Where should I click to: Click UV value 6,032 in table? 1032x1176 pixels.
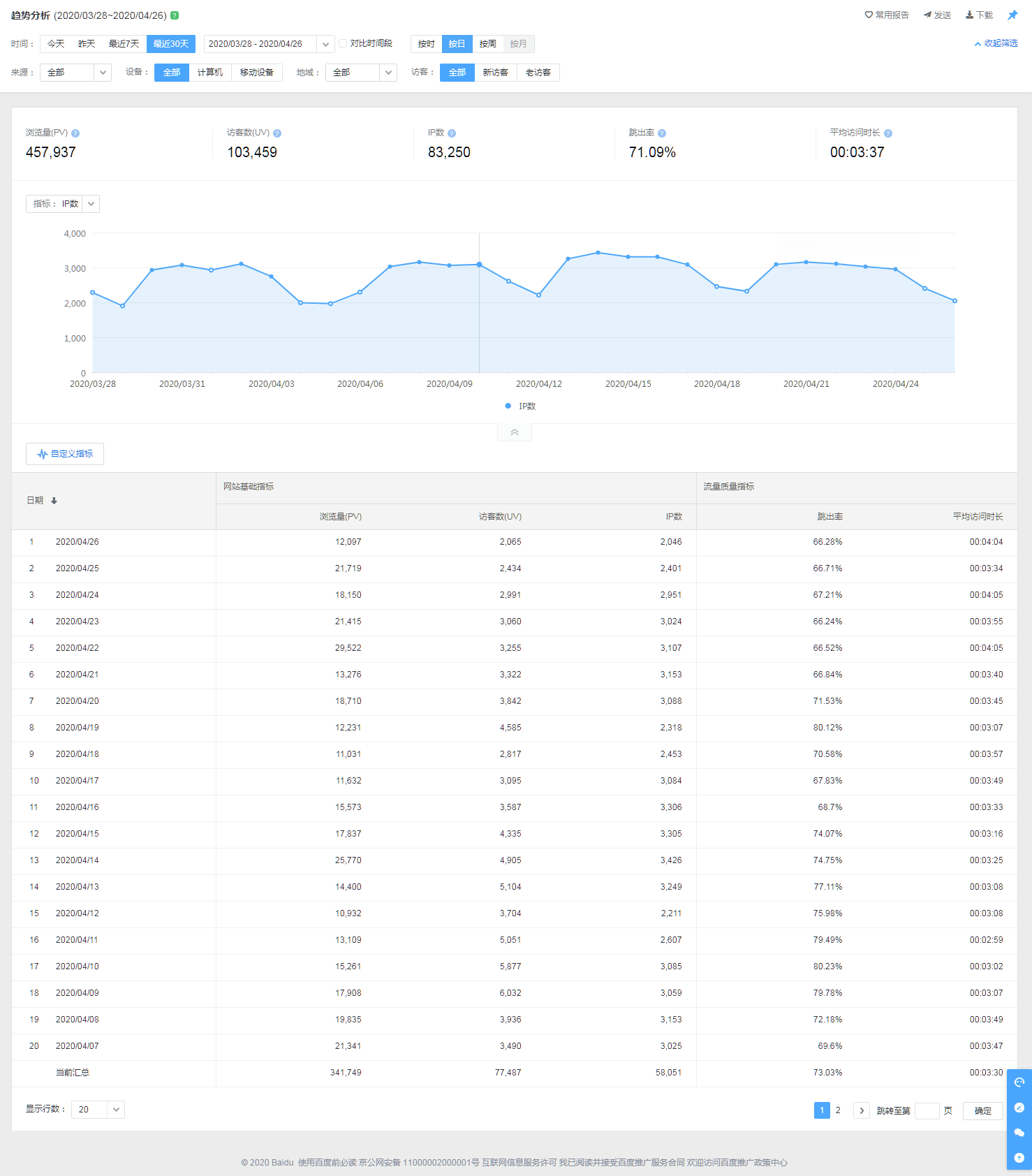point(510,993)
